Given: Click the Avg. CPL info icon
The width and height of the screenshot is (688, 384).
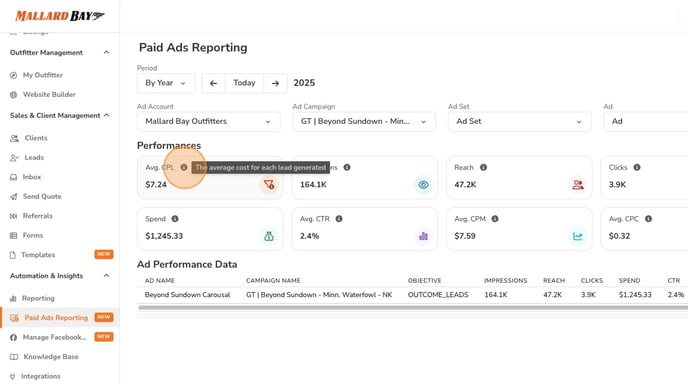Looking at the screenshot, I should 184,167.
